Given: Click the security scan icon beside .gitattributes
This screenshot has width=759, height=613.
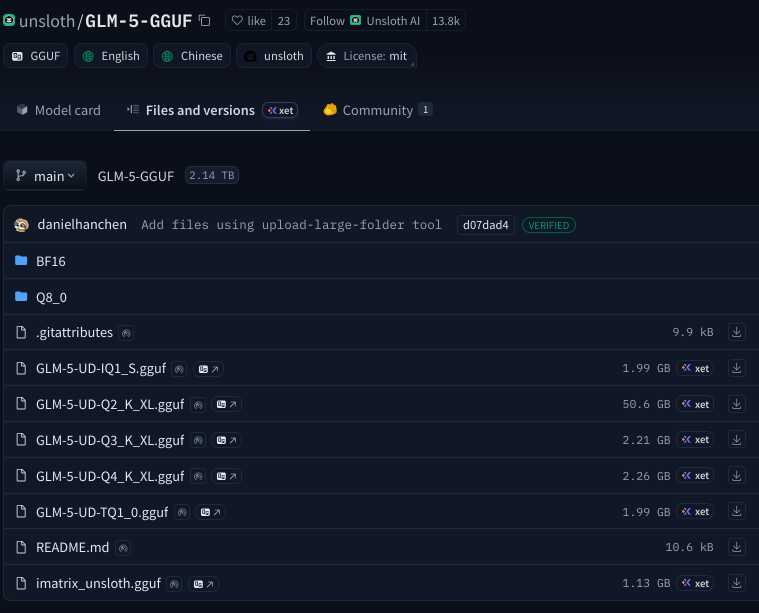Looking at the screenshot, I should (x=126, y=333).
